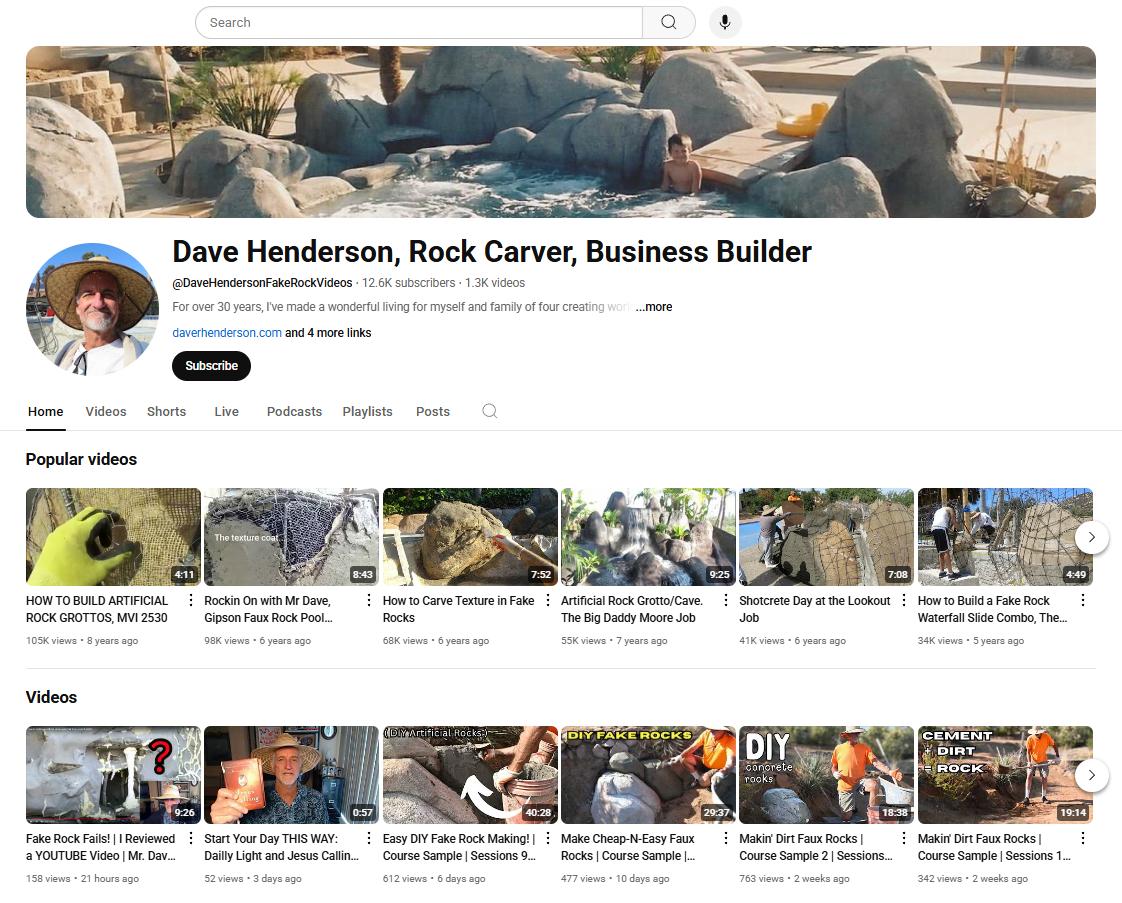Click Dave Henderson's channel profile picture

point(92,309)
